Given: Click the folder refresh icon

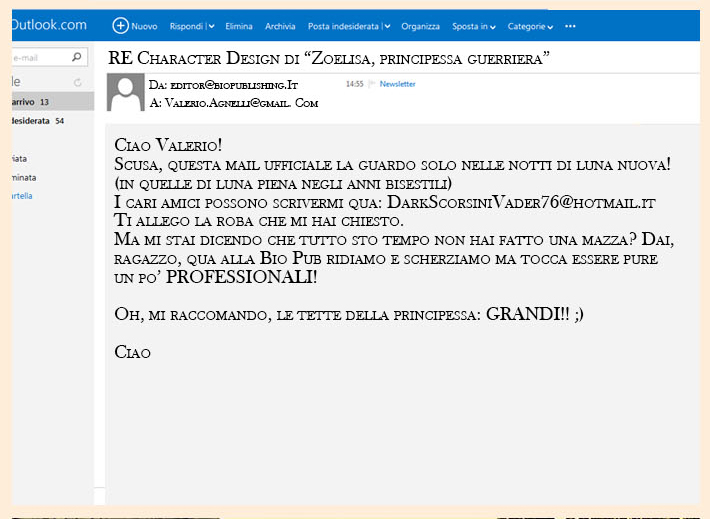Looking at the screenshot, I should (x=77, y=82).
